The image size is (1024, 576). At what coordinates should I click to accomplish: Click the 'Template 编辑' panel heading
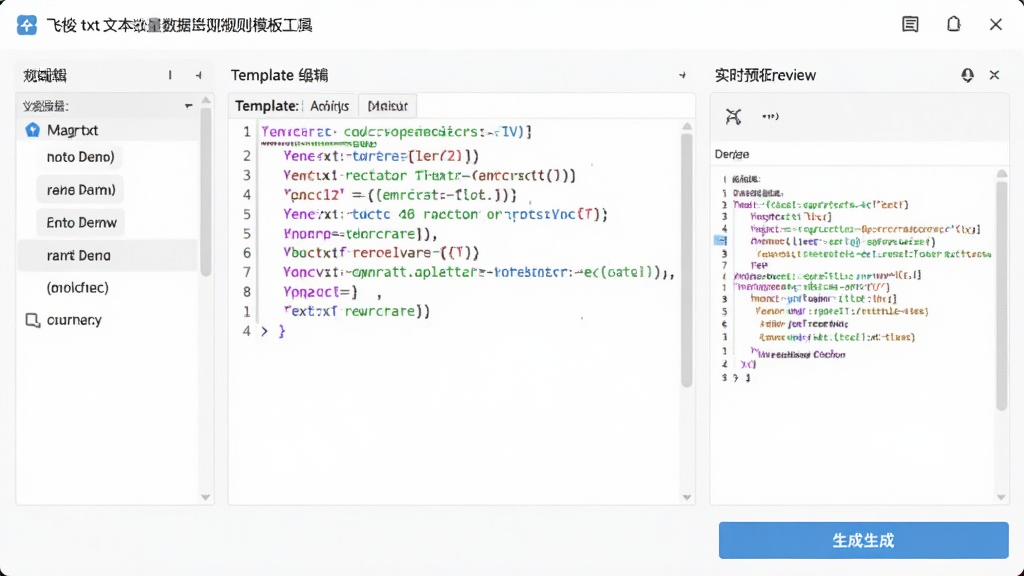click(280, 75)
